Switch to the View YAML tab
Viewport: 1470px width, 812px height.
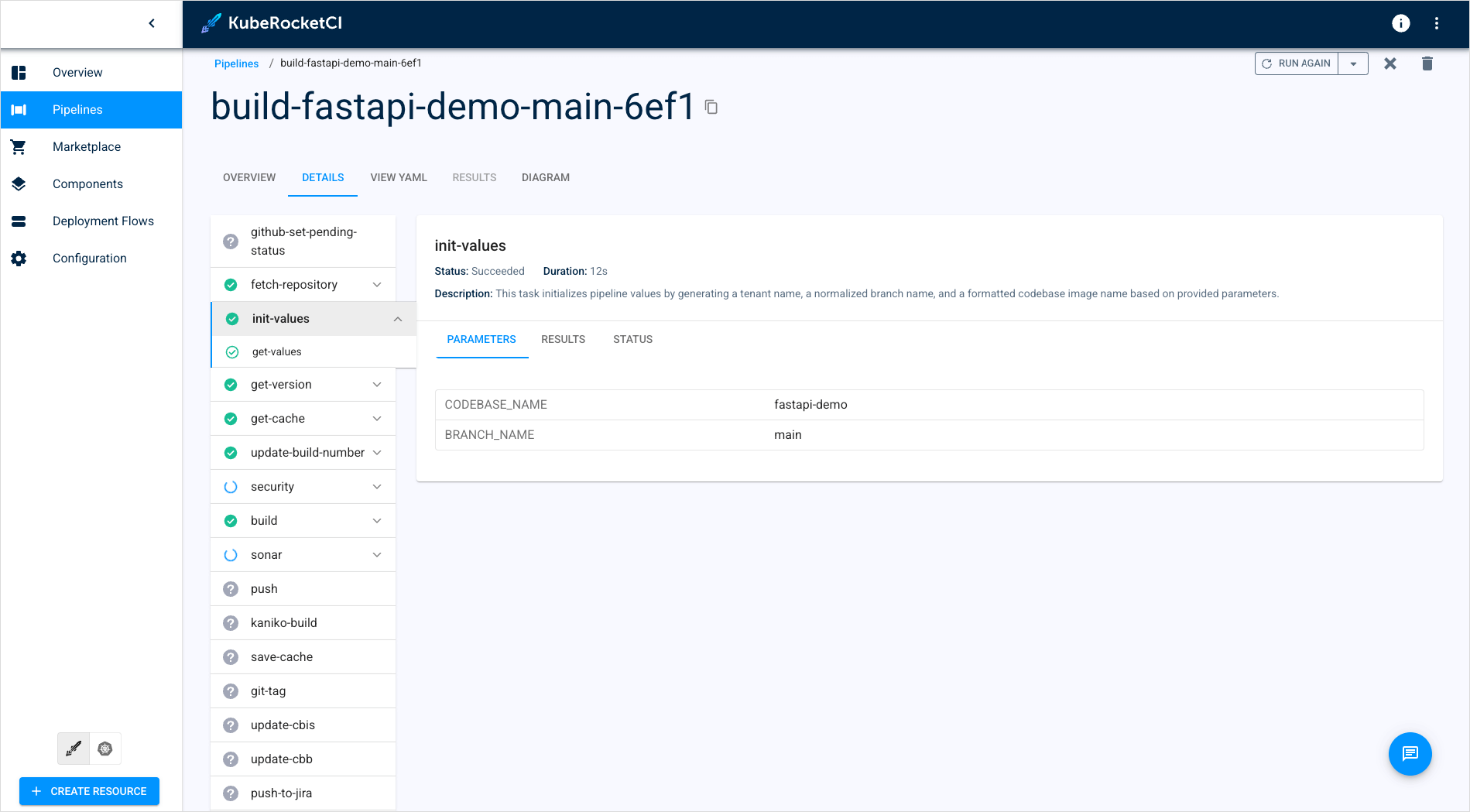click(x=398, y=177)
